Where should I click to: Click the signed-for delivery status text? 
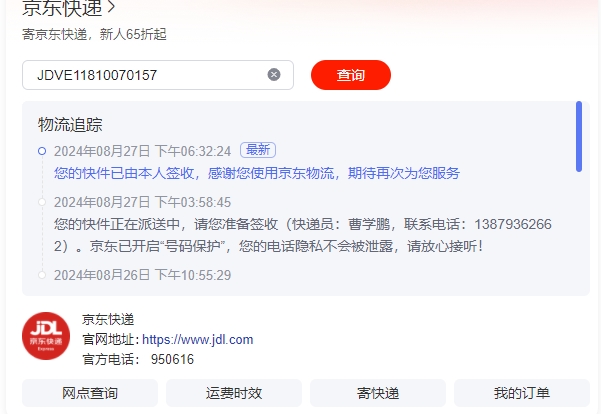pyautogui.click(x=257, y=173)
